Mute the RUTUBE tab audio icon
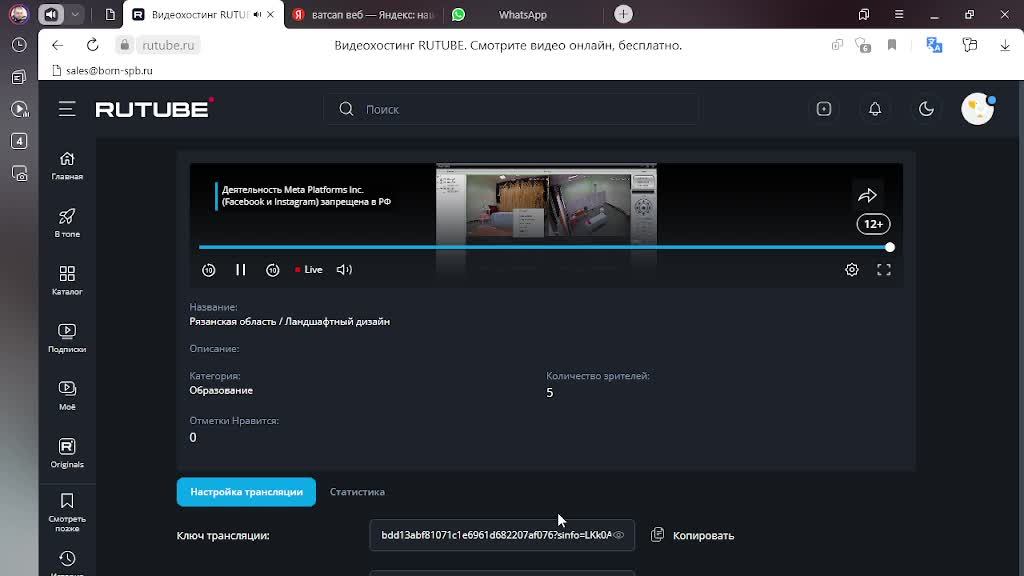 [x=257, y=14]
